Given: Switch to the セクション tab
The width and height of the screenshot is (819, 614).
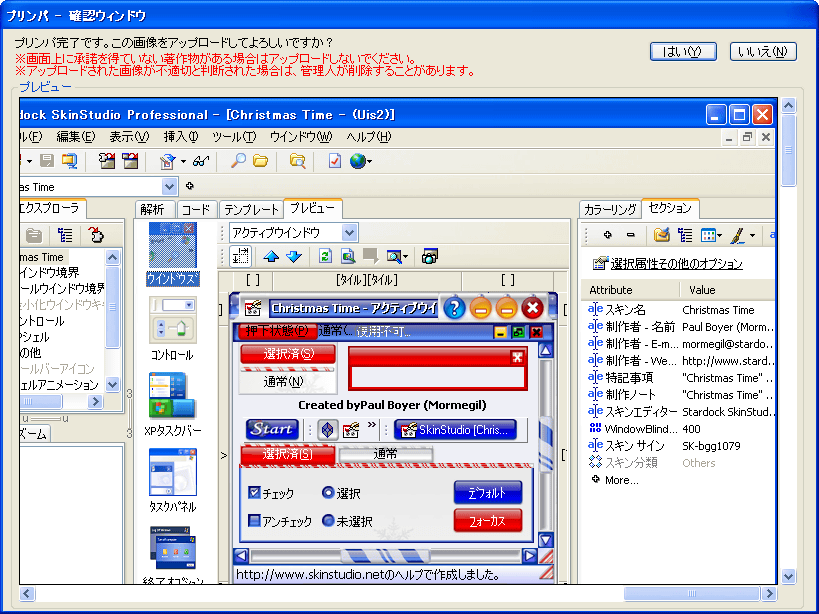Looking at the screenshot, I should (670, 208).
